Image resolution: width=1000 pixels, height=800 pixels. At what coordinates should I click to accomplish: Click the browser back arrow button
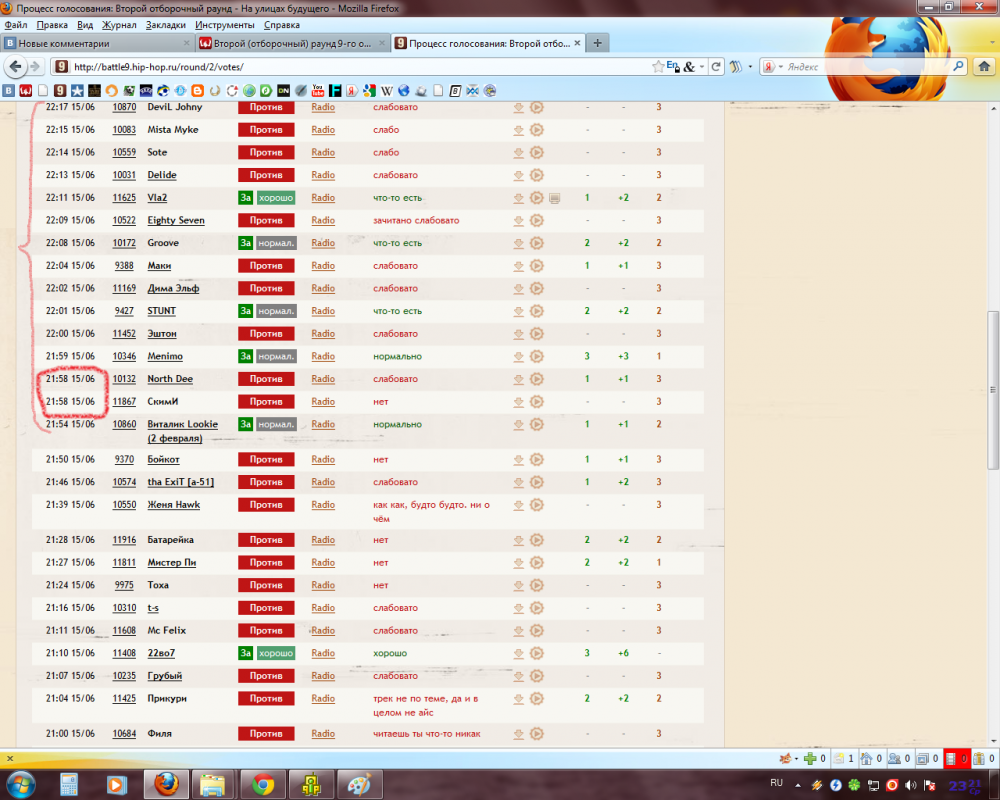pyautogui.click(x=15, y=67)
